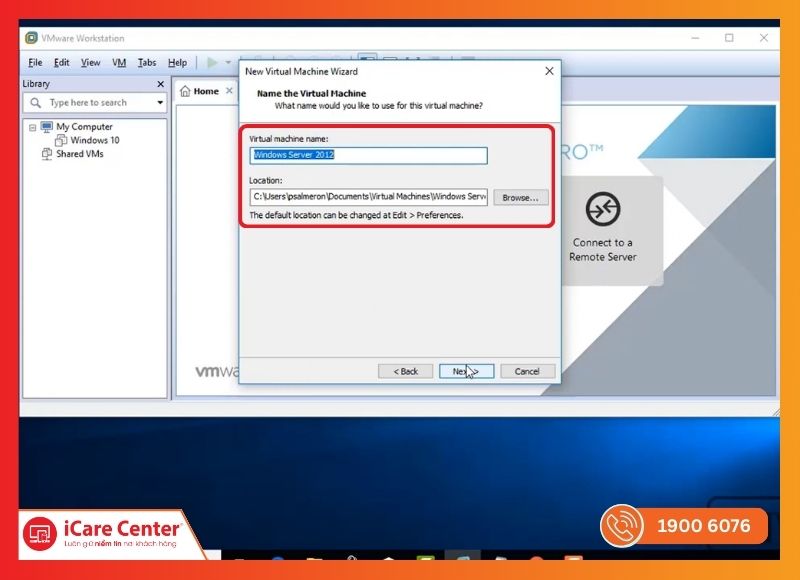
Task: Click the Location path field
Action: pos(368,197)
